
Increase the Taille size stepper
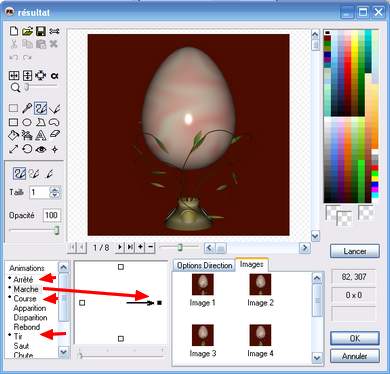pyautogui.click(x=55, y=189)
